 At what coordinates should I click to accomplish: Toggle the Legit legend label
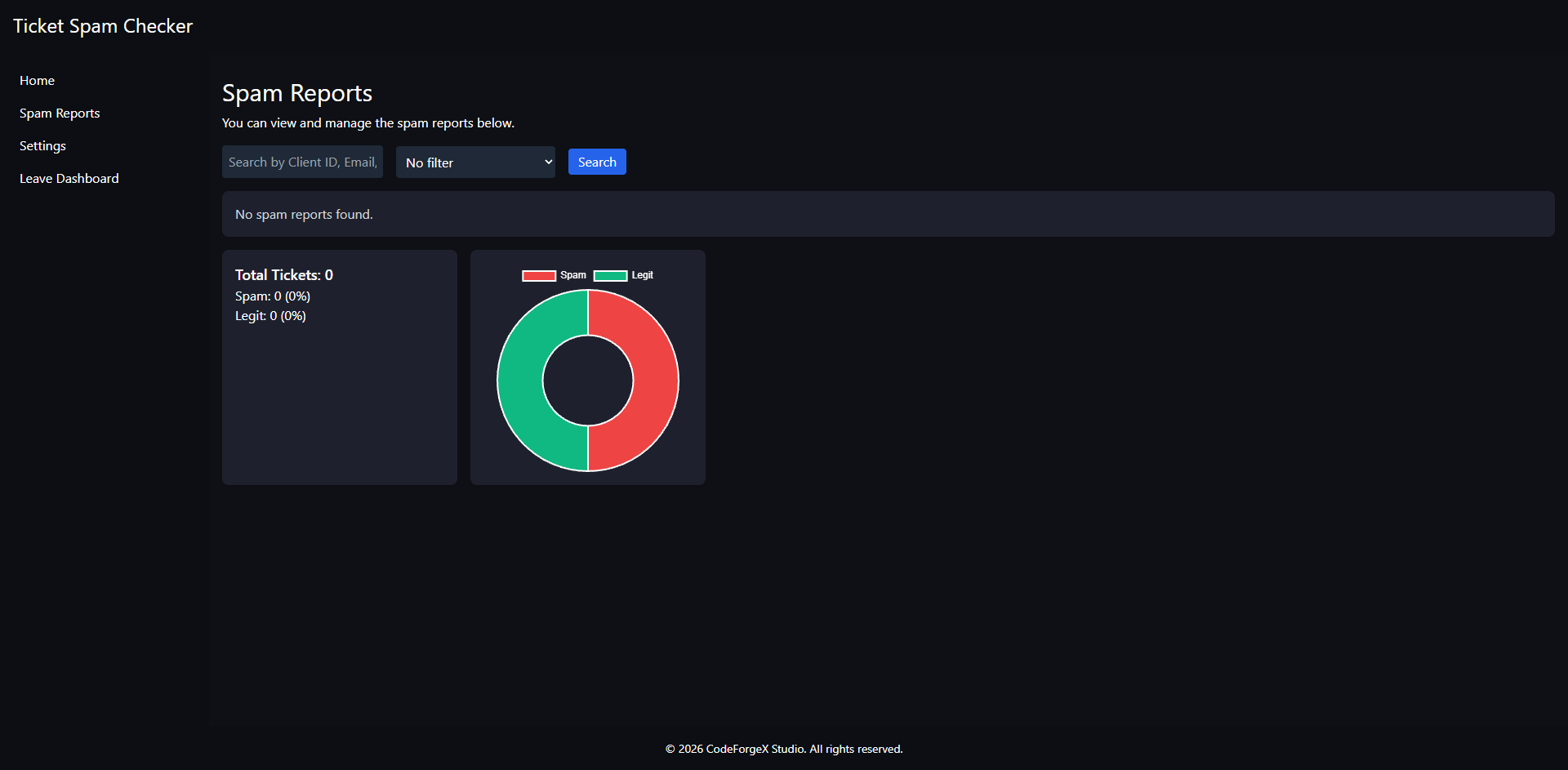point(643,275)
